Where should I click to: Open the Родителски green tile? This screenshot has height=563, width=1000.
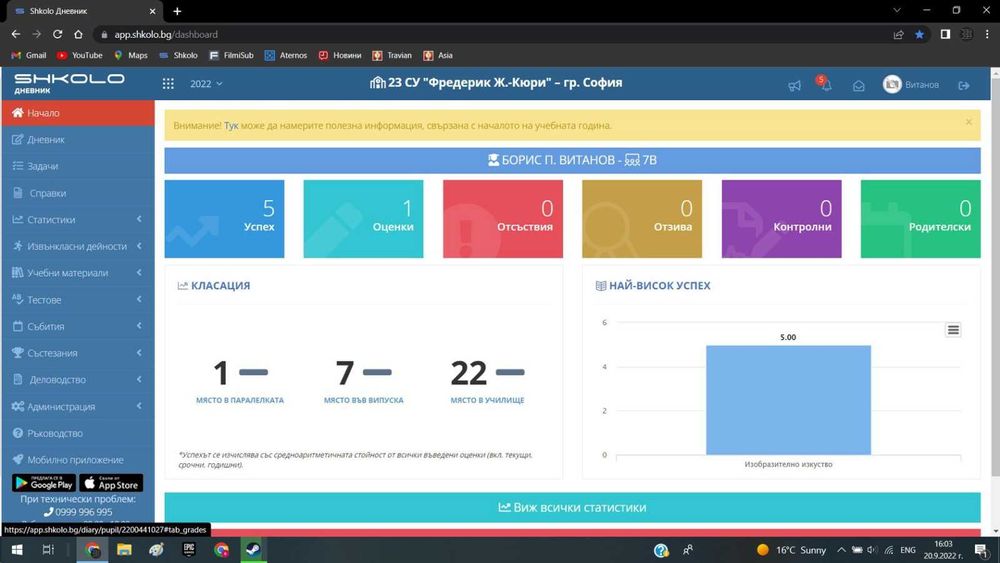(x=921, y=219)
